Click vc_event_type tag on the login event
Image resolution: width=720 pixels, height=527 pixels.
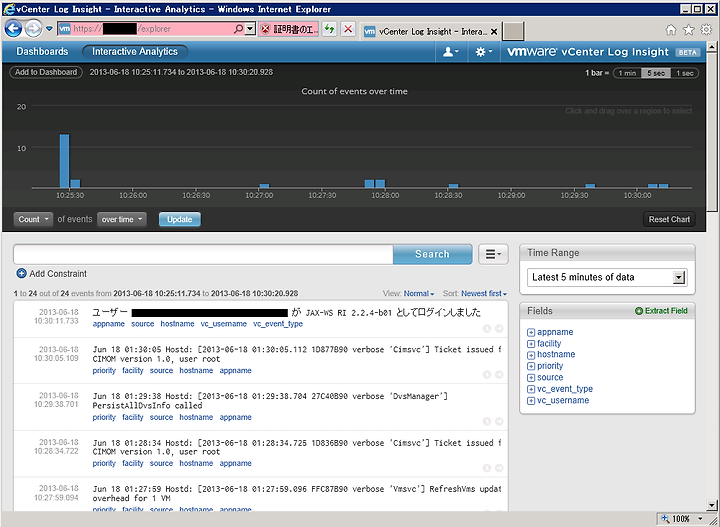tap(278, 324)
